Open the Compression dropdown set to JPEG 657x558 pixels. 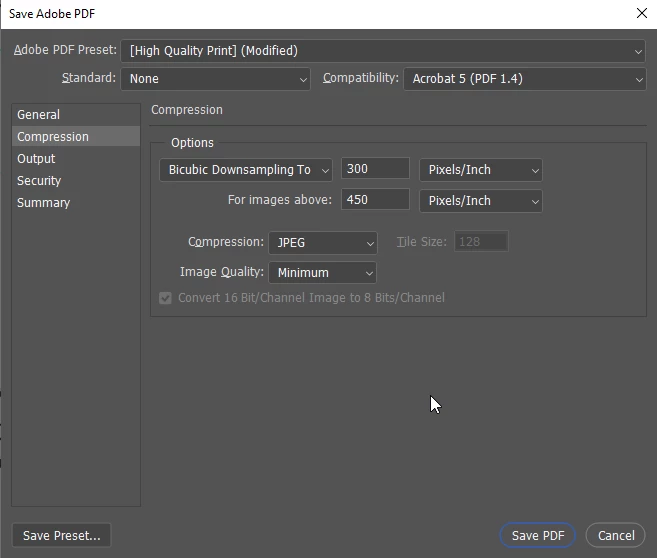[323, 243]
